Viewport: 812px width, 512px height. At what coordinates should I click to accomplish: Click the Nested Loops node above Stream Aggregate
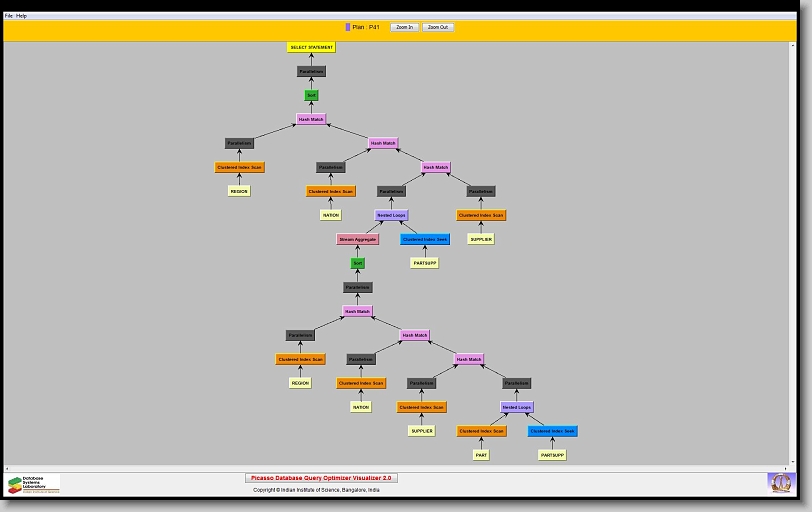(391, 215)
